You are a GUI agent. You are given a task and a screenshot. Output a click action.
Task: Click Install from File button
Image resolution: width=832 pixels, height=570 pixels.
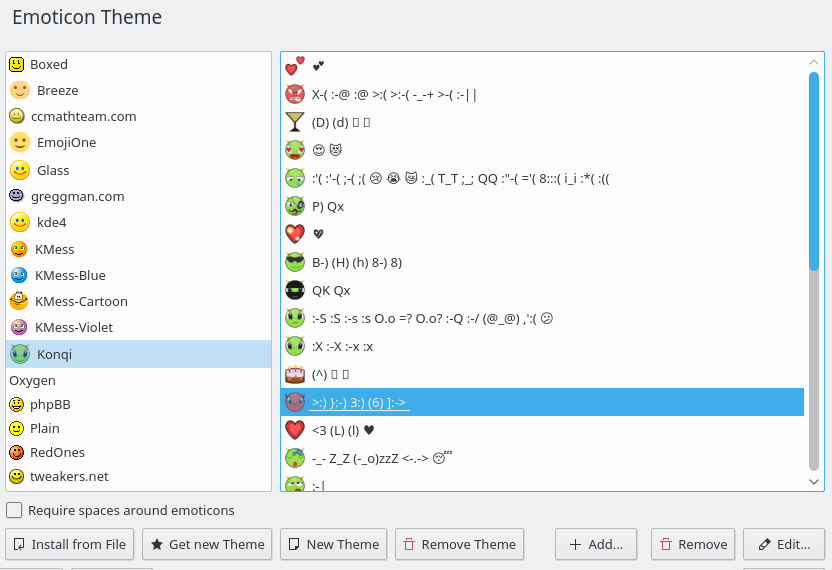pyautogui.click(x=70, y=544)
